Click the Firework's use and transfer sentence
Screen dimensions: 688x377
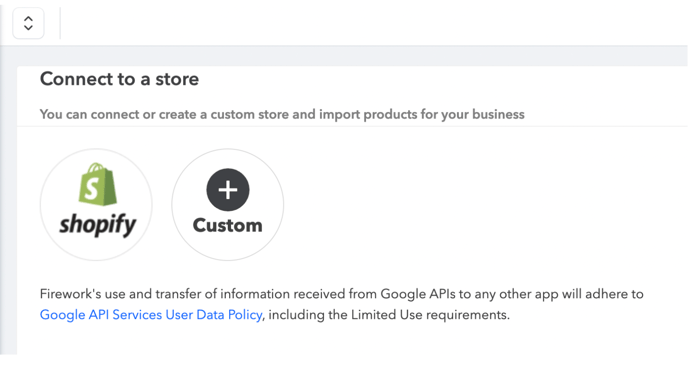pos(341,294)
